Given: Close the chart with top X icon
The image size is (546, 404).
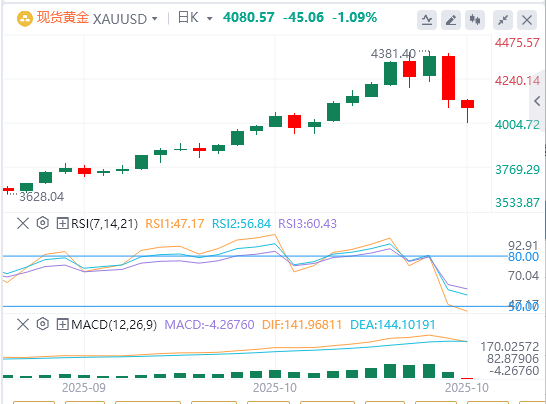Looking at the screenshot, I should click(x=527, y=20).
